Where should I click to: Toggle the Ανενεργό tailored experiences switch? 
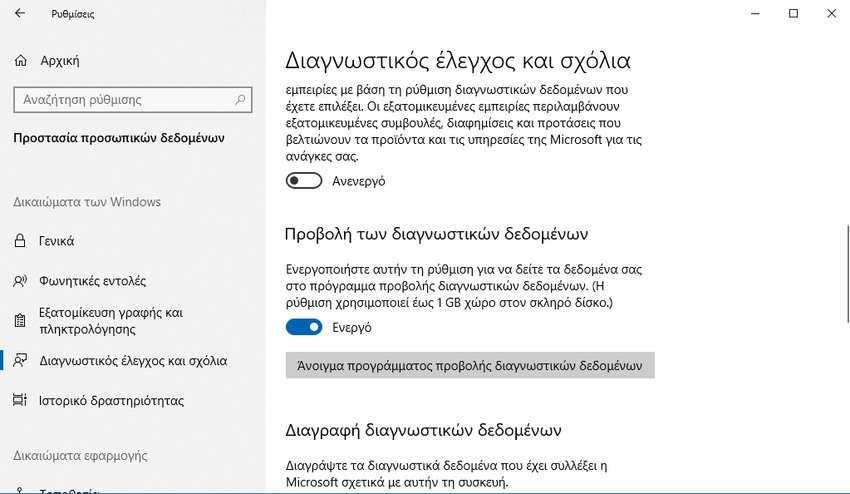click(304, 181)
